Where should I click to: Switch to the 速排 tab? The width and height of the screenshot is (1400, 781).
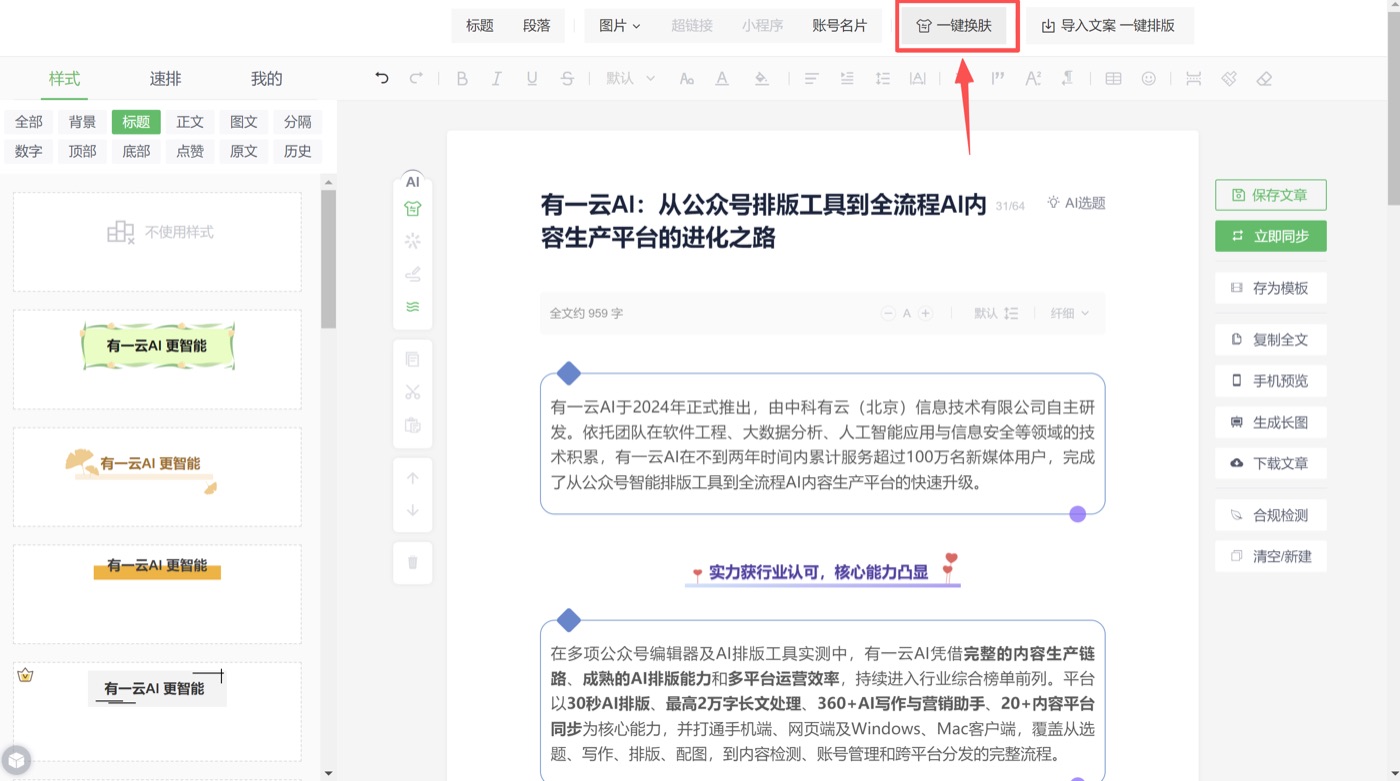[166, 79]
